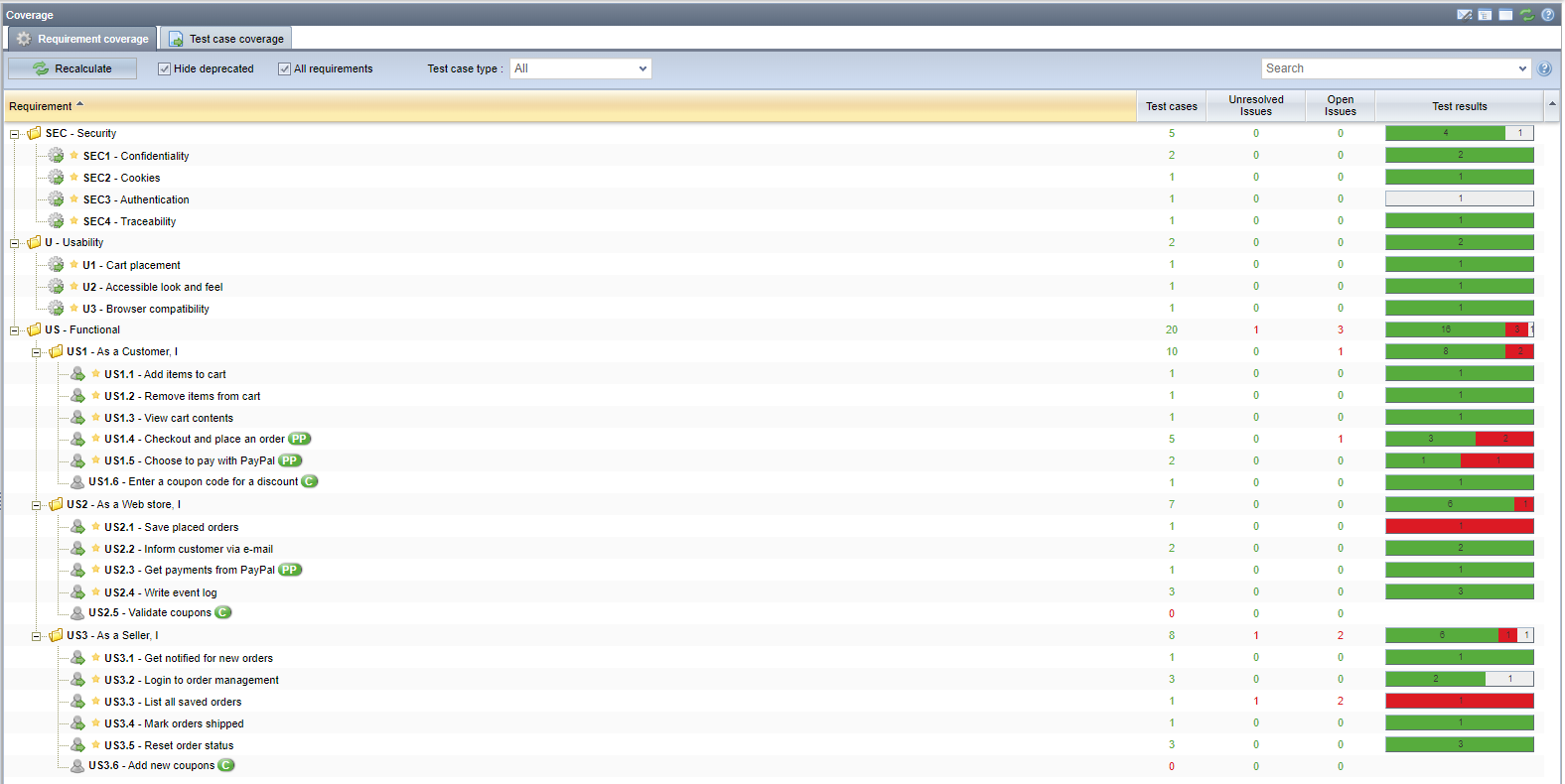Open requirement U3 - Browser compatibility
1565x784 pixels.
click(x=146, y=309)
